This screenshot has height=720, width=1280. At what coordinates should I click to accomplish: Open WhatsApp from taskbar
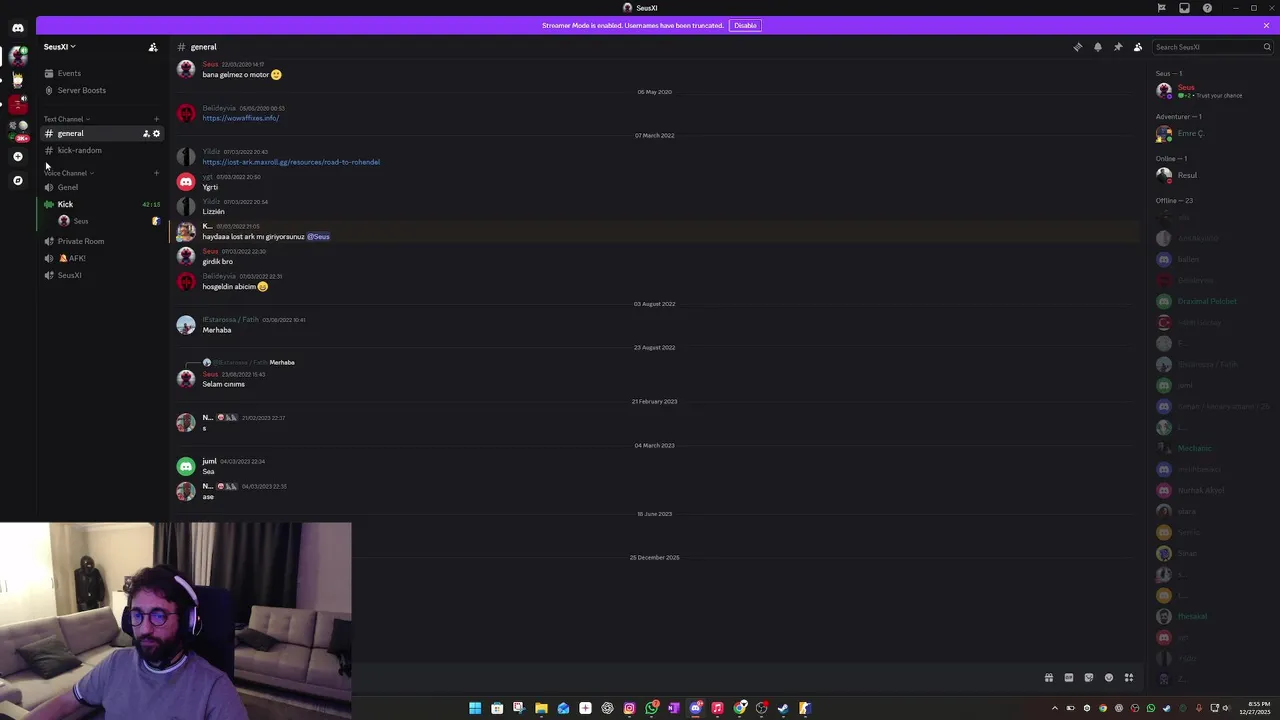click(651, 708)
